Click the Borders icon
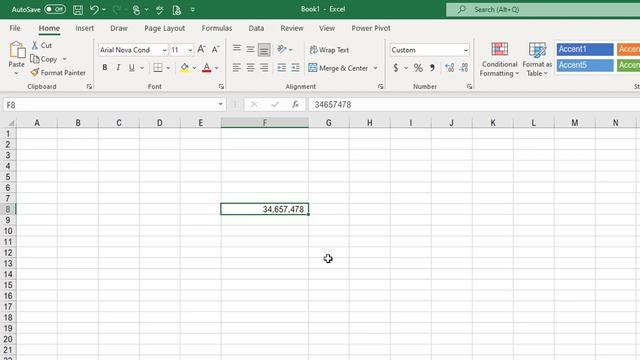This screenshot has width=640, height=360. (x=158, y=68)
